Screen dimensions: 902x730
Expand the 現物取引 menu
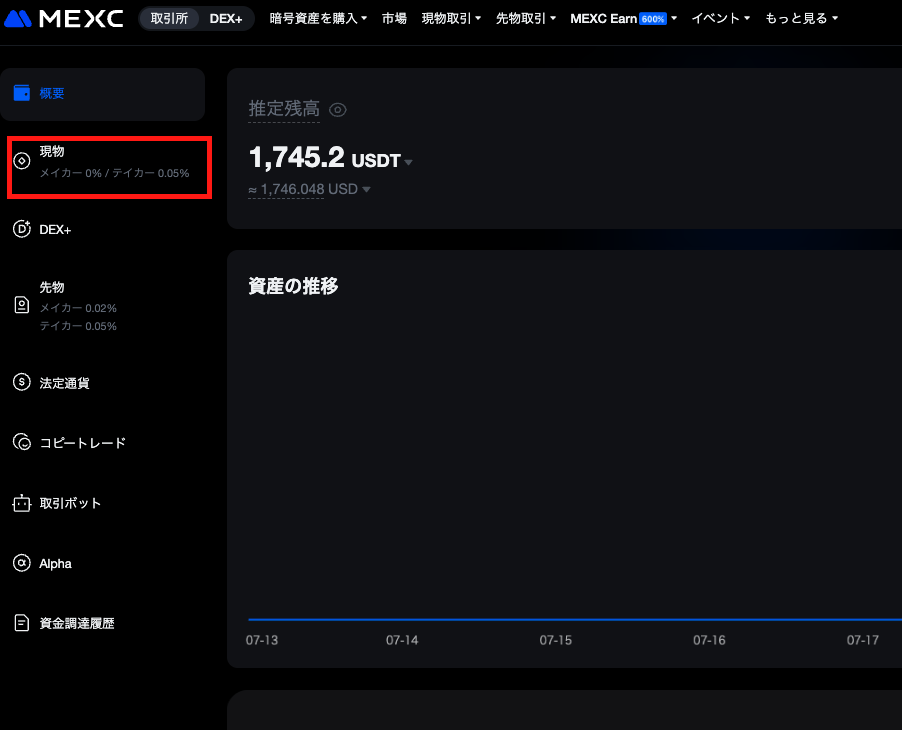pyautogui.click(x=451, y=18)
